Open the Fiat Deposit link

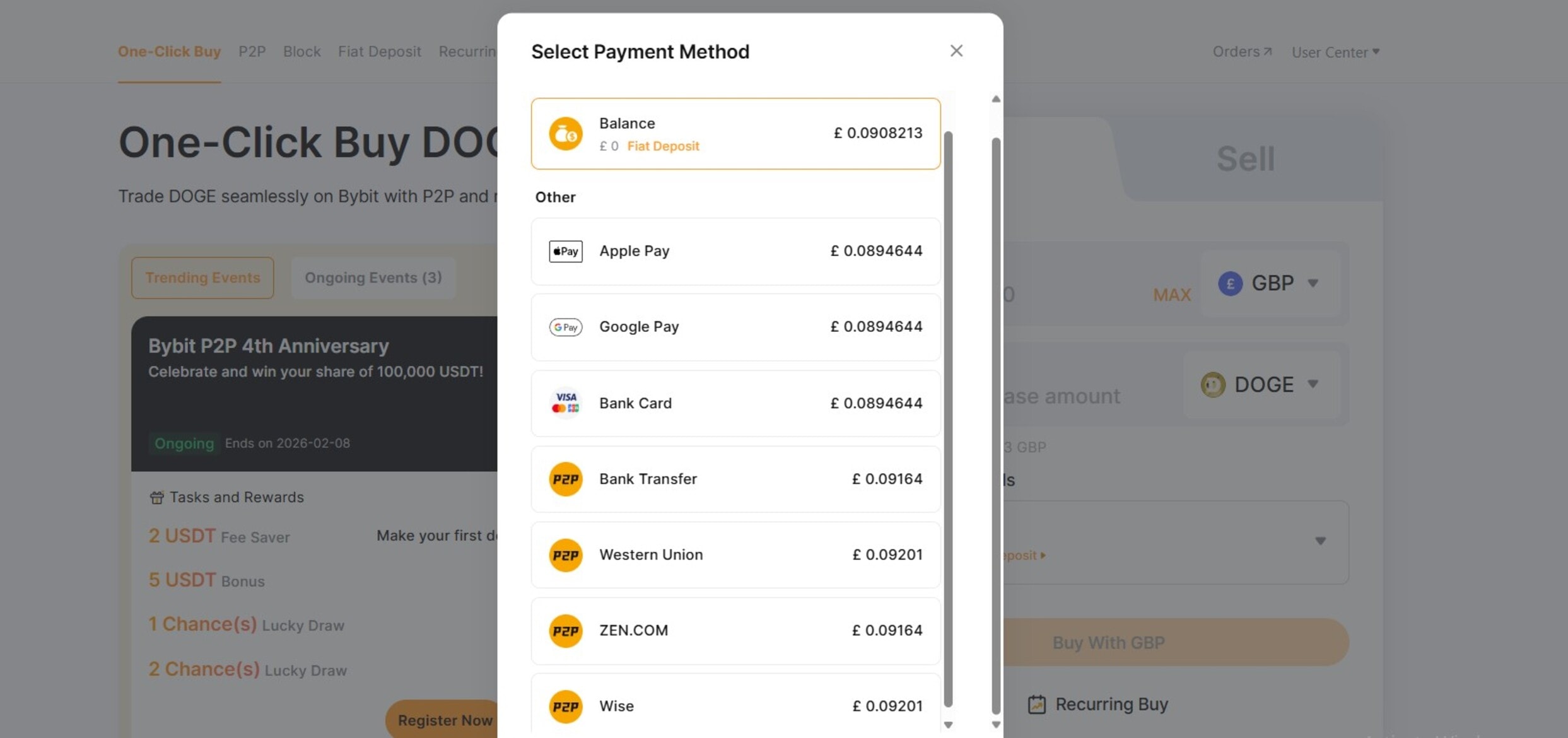pyautogui.click(x=663, y=146)
